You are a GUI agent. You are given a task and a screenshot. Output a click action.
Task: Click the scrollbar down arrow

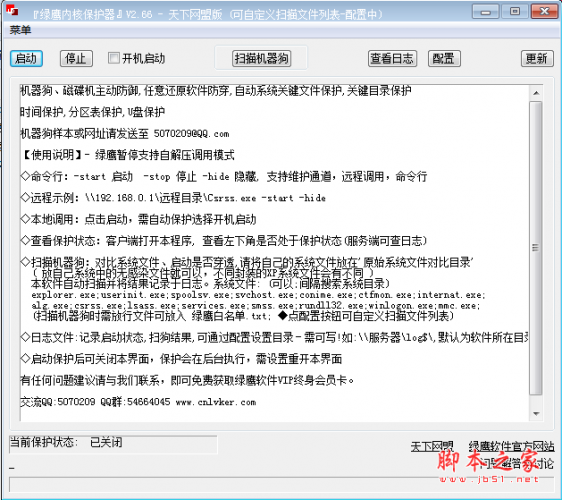pyautogui.click(x=536, y=414)
